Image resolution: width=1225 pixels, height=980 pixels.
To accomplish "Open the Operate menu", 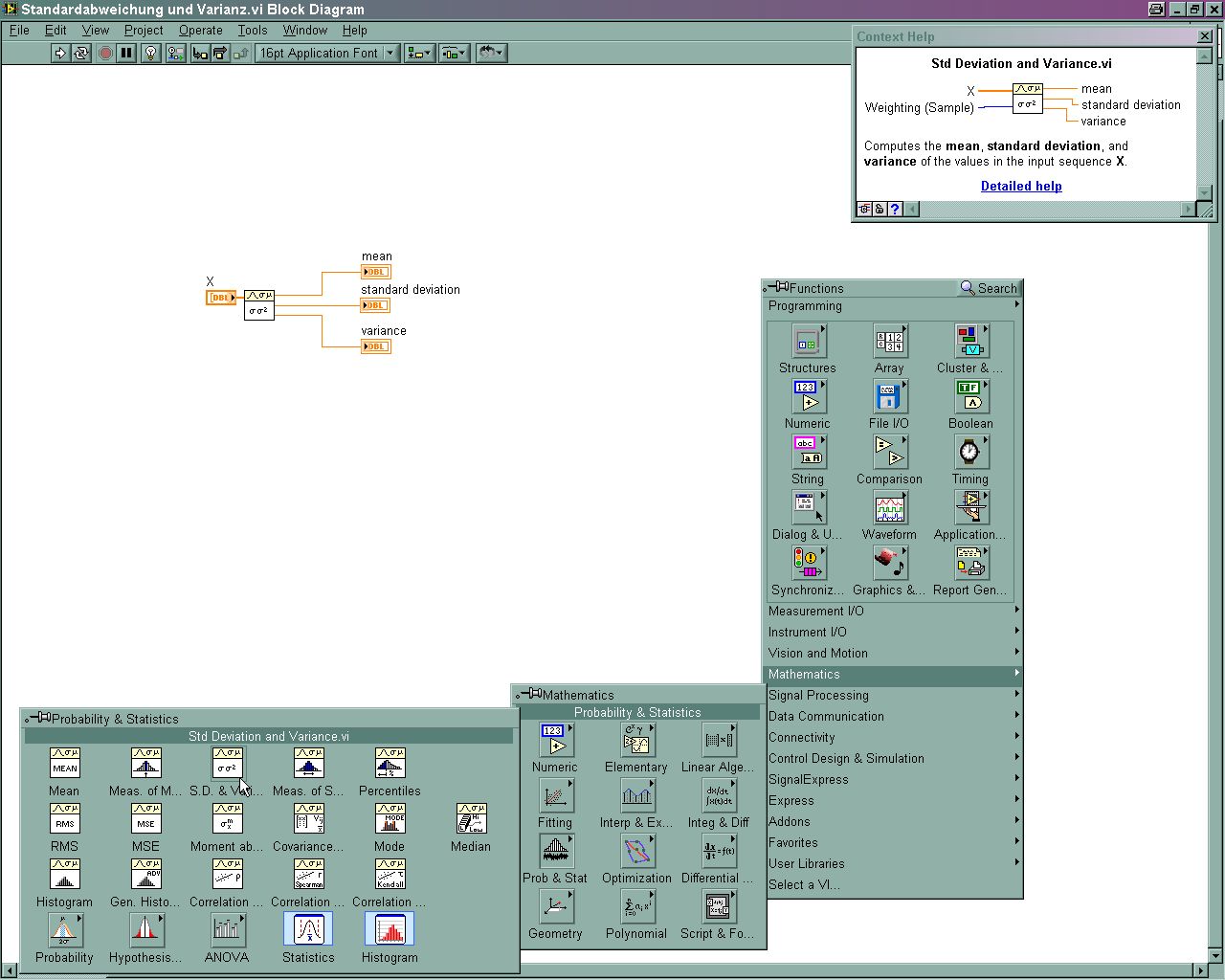I will pos(200,30).
